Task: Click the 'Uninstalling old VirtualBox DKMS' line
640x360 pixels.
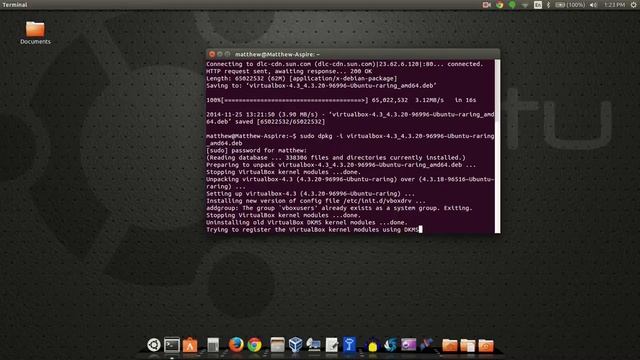Action: click(x=307, y=222)
